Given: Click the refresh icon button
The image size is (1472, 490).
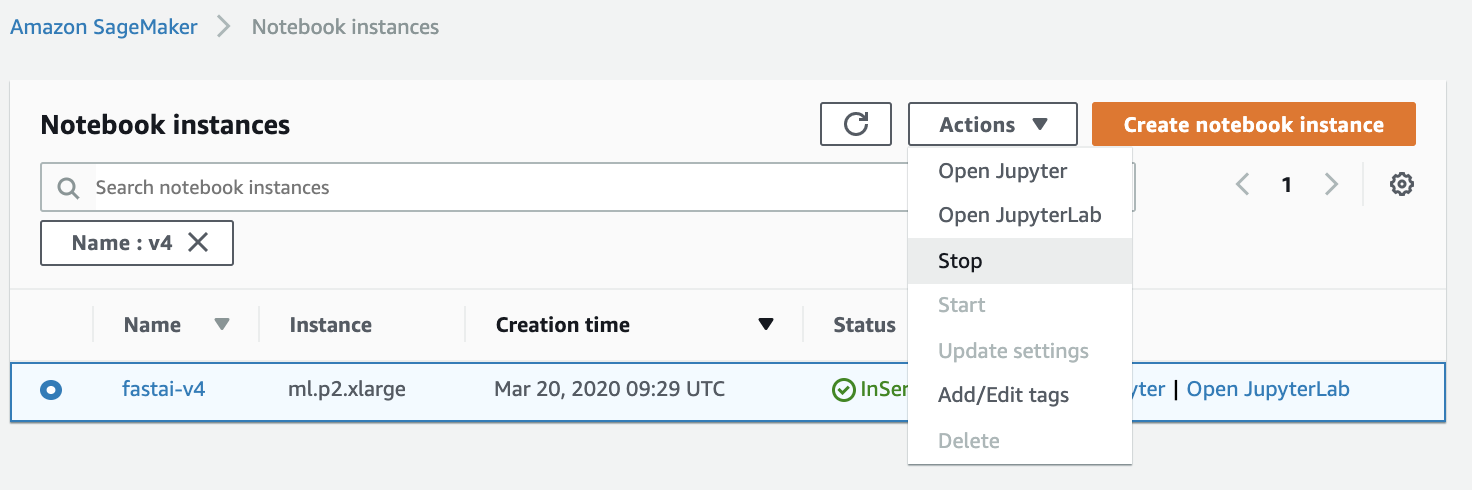Looking at the screenshot, I should pos(855,124).
